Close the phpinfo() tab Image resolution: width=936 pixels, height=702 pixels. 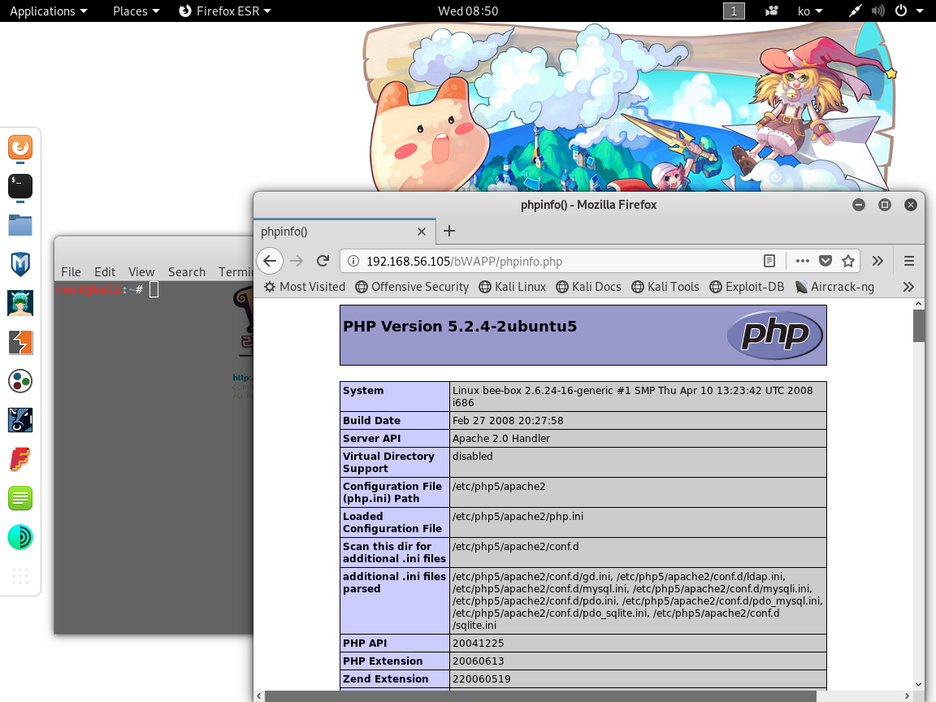(x=421, y=232)
